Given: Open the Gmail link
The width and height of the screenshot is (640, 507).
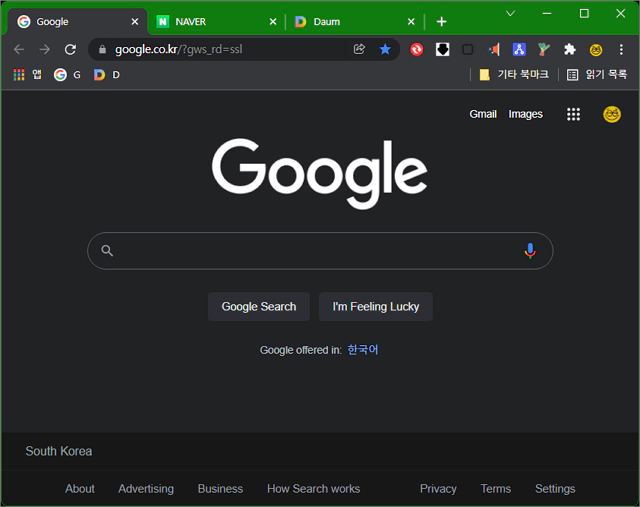Looking at the screenshot, I should coord(483,114).
